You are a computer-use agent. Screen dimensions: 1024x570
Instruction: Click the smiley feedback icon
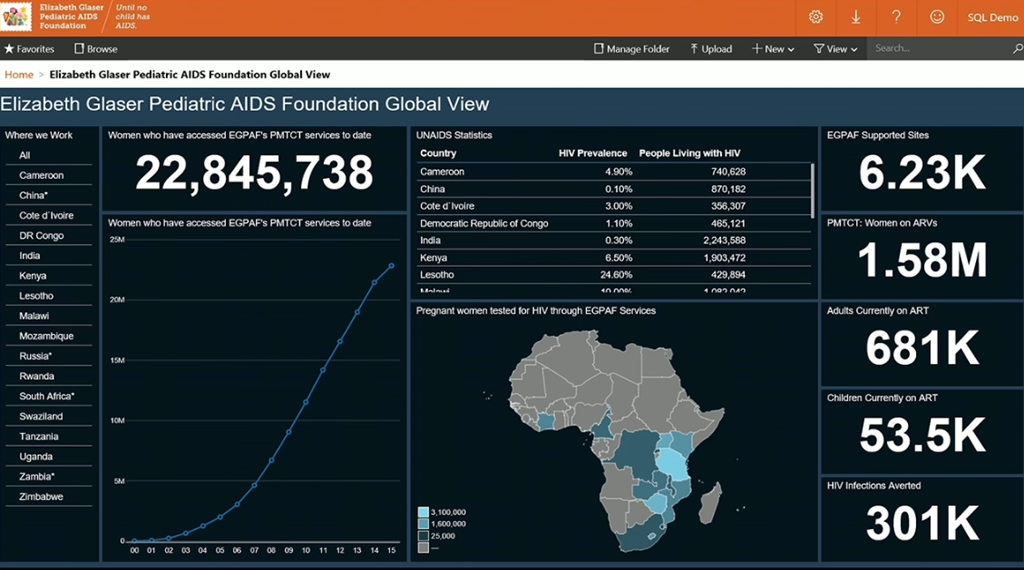click(937, 17)
